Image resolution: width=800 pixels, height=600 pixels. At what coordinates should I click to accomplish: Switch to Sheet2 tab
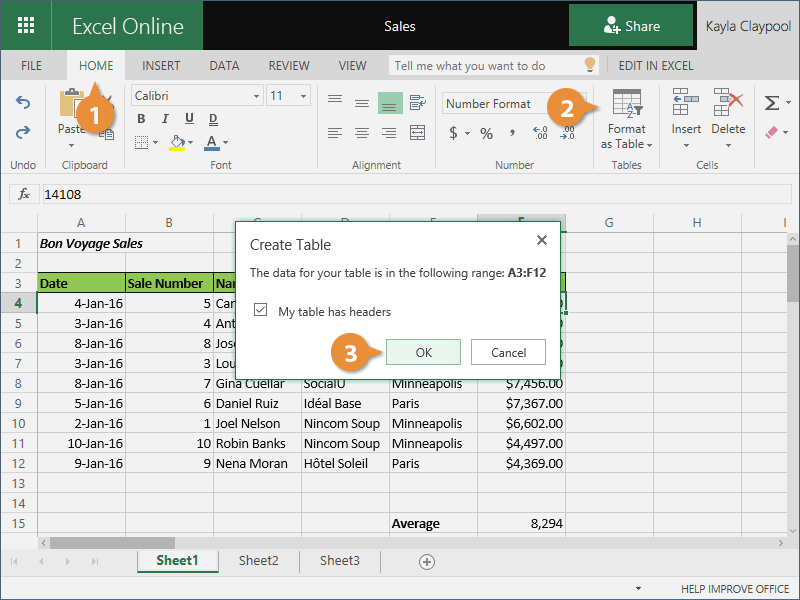(x=258, y=561)
